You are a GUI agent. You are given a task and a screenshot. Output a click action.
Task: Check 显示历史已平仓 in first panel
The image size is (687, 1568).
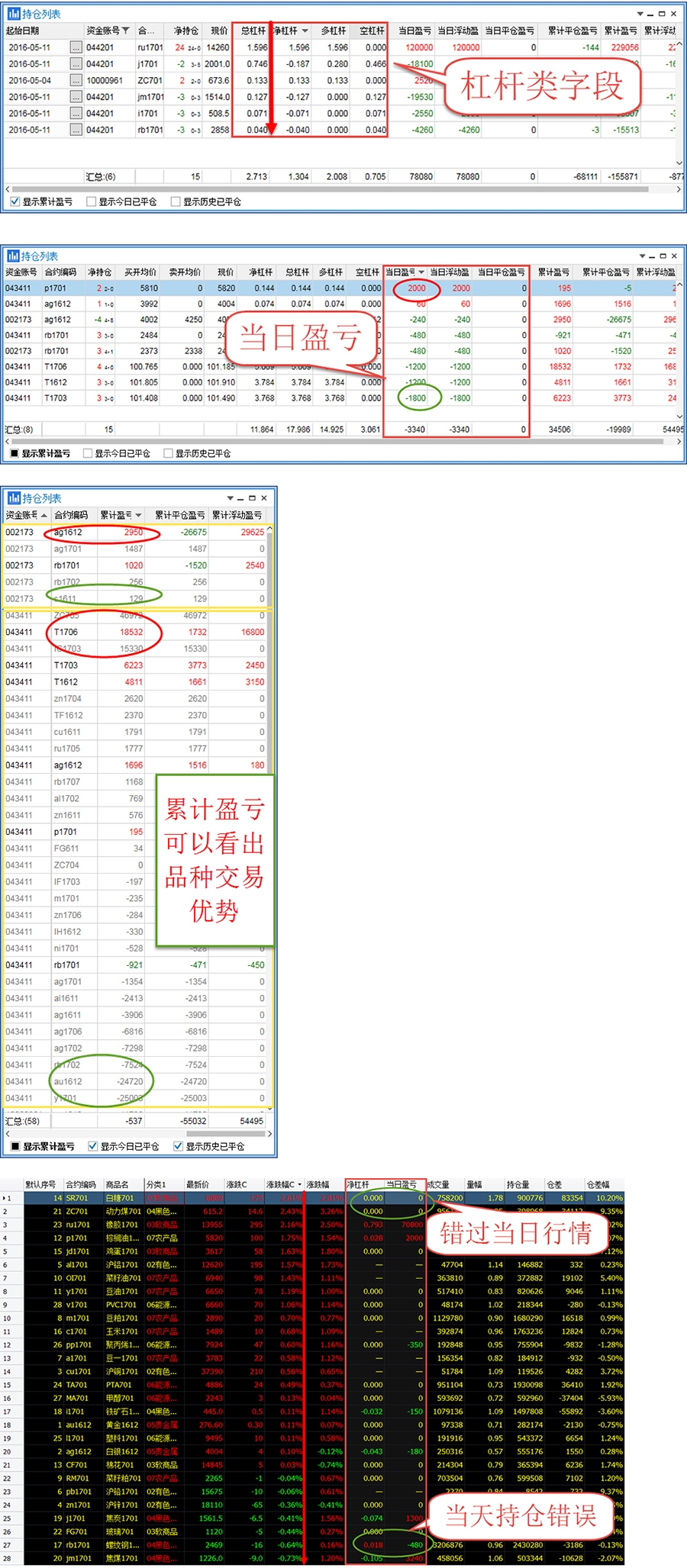click(x=175, y=201)
